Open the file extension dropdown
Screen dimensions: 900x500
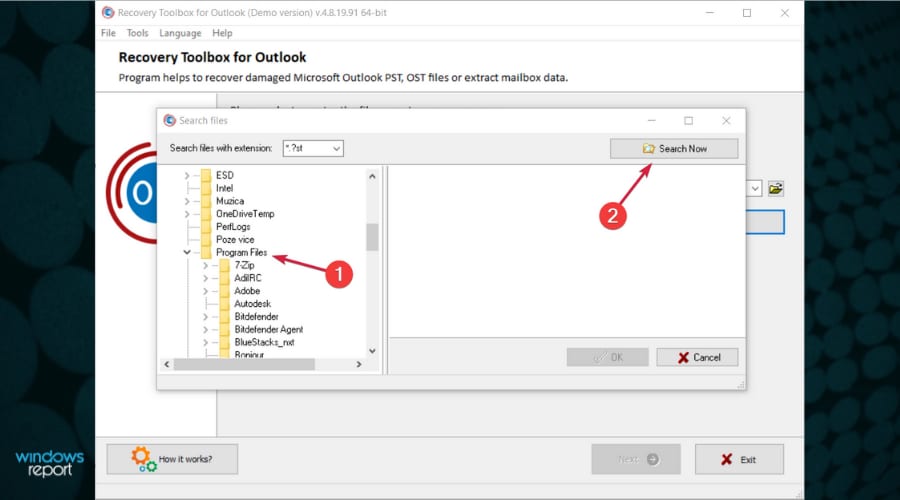click(336, 148)
